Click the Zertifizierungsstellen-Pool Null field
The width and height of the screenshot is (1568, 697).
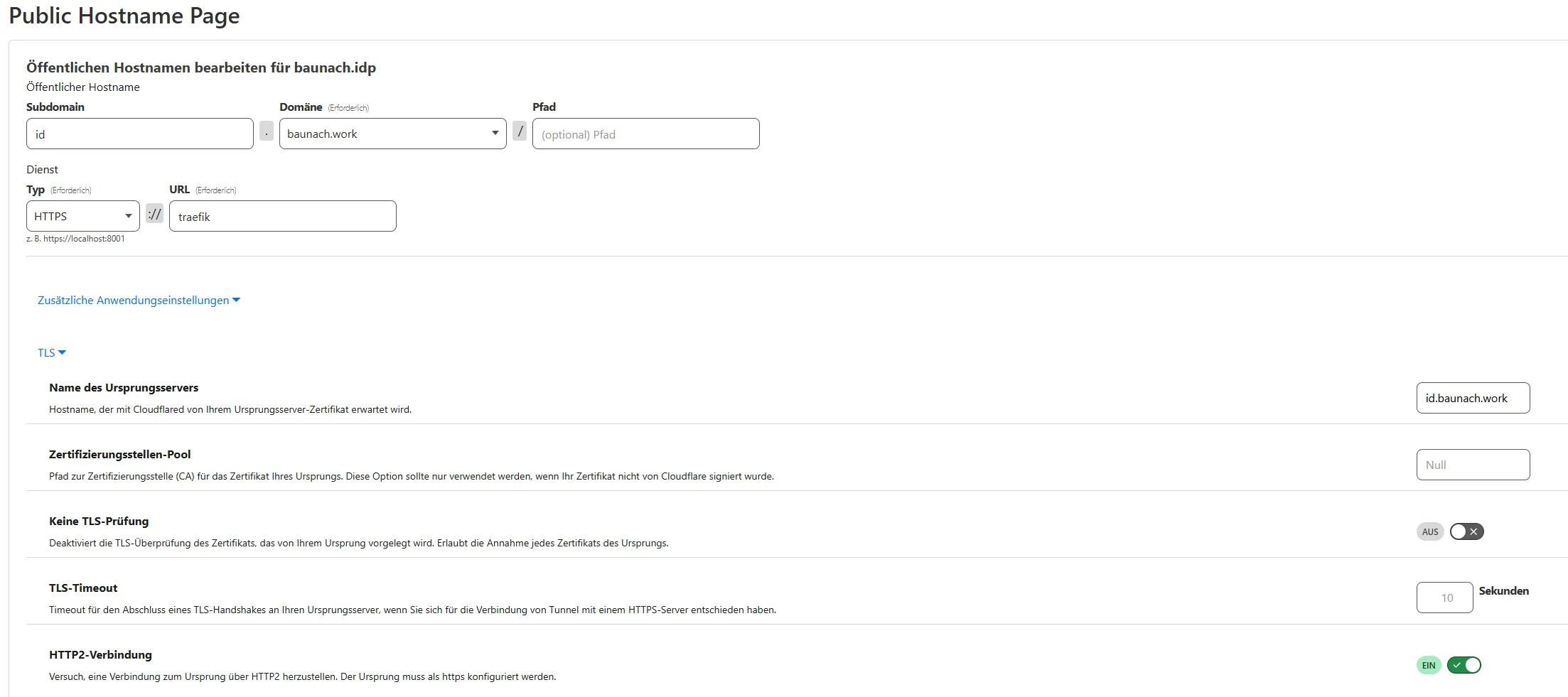1472,465
